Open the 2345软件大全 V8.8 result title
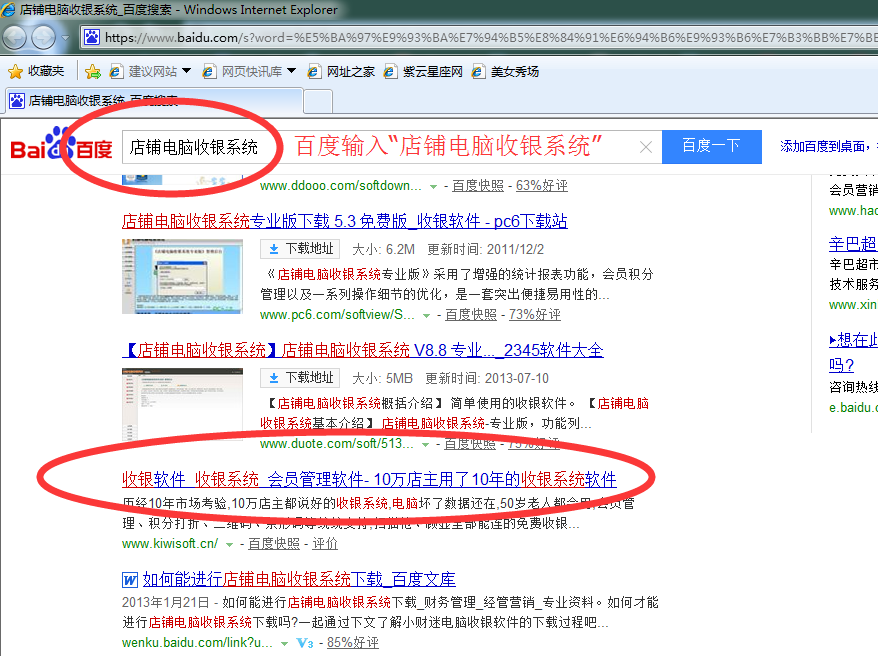This screenshot has height=656, width=878. pos(363,350)
